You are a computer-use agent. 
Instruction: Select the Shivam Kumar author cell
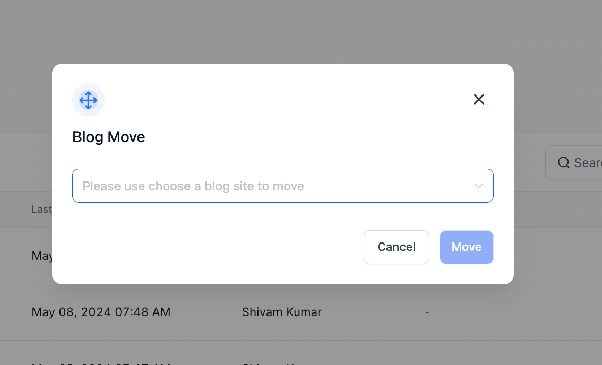(x=282, y=312)
